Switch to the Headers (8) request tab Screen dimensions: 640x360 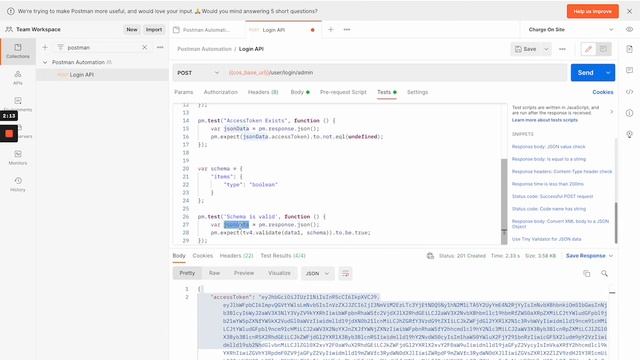click(263, 92)
